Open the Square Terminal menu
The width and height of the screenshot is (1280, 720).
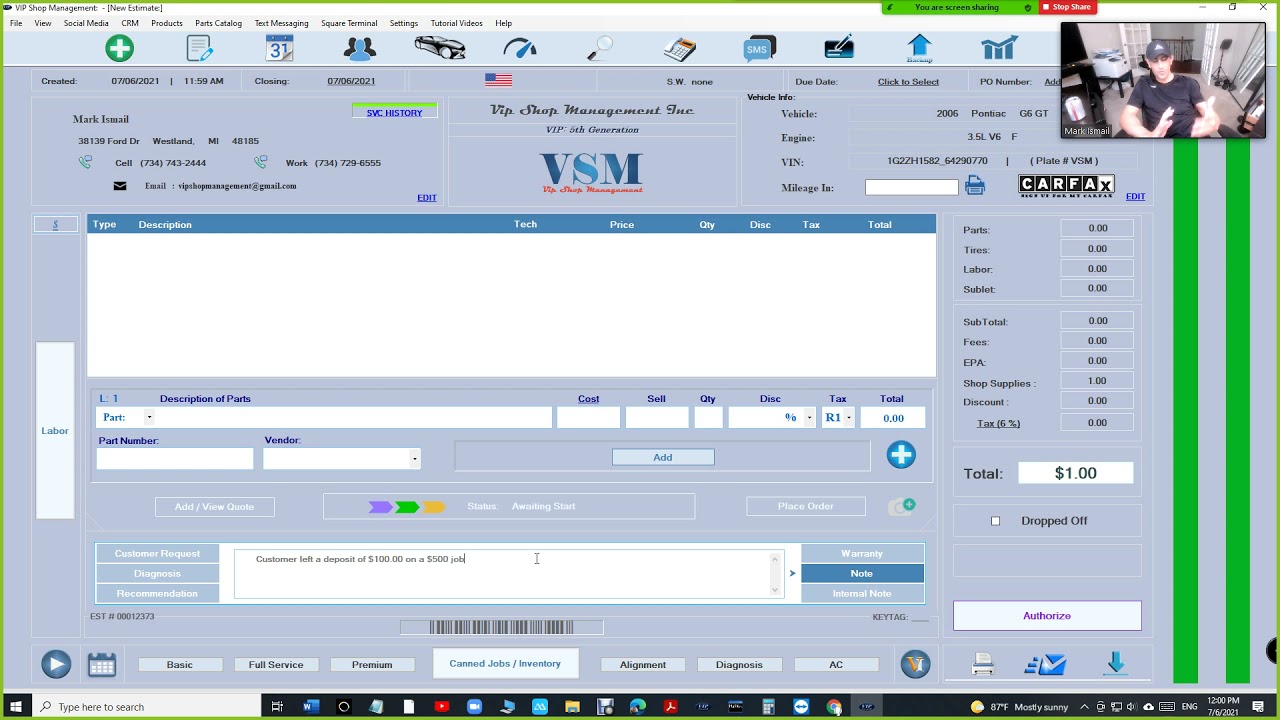coord(349,23)
